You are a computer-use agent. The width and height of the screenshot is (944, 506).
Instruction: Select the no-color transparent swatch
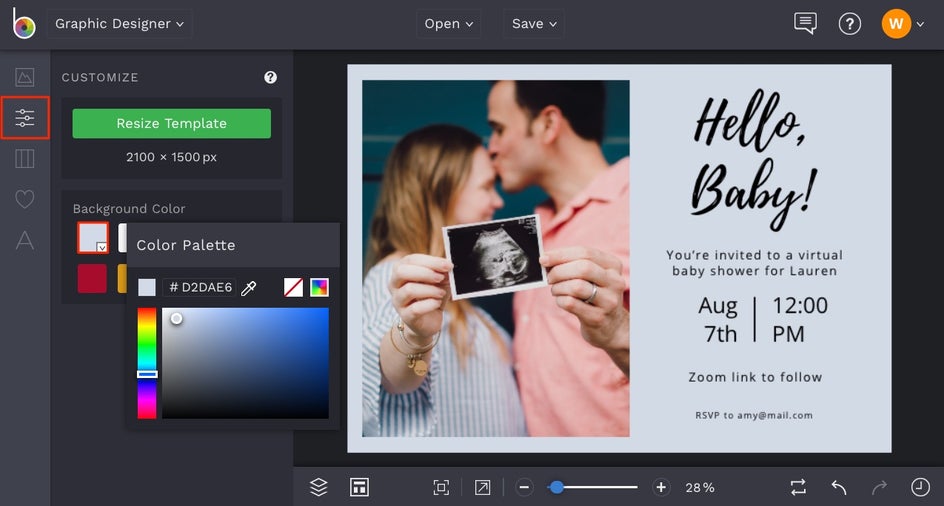pyautogui.click(x=293, y=288)
